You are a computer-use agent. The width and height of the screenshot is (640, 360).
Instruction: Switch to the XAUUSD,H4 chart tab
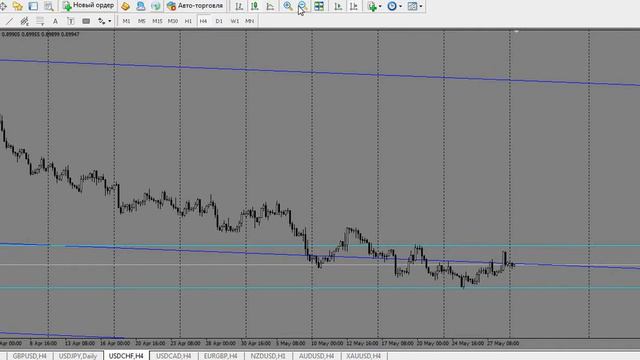pos(363,356)
